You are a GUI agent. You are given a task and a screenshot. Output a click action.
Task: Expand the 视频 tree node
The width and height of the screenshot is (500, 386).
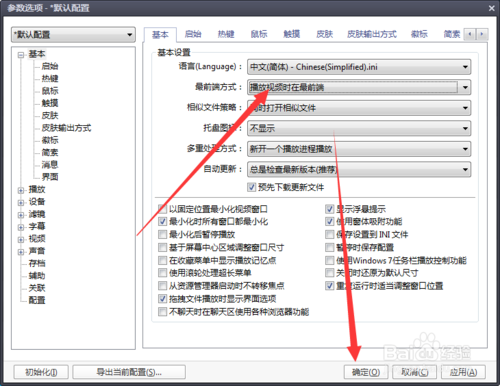pyautogui.click(x=21, y=239)
